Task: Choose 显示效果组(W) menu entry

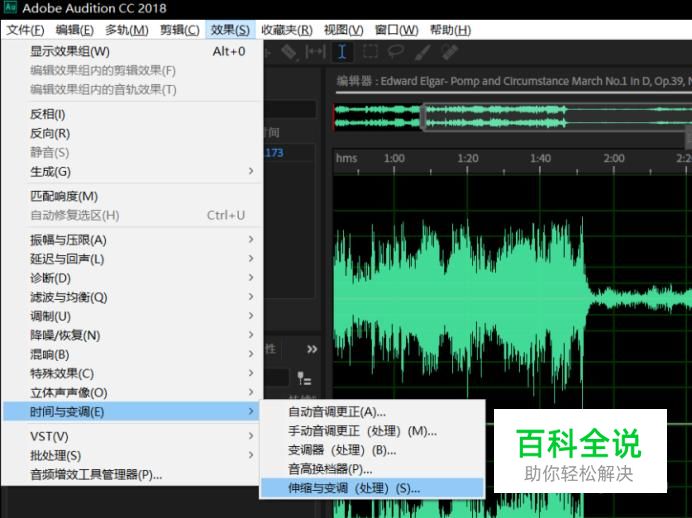Action: (x=132, y=52)
